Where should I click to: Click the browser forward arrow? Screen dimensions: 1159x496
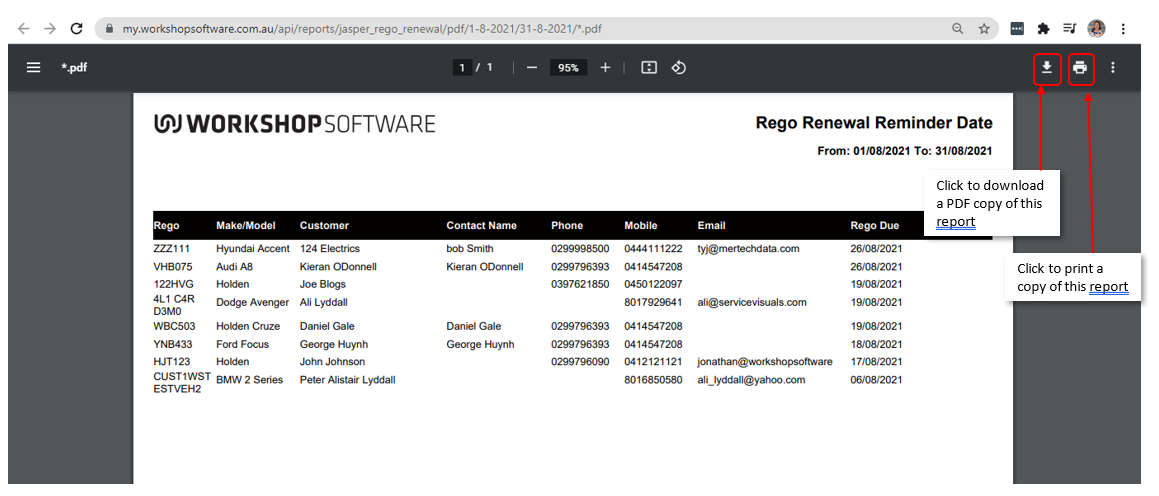coord(50,29)
